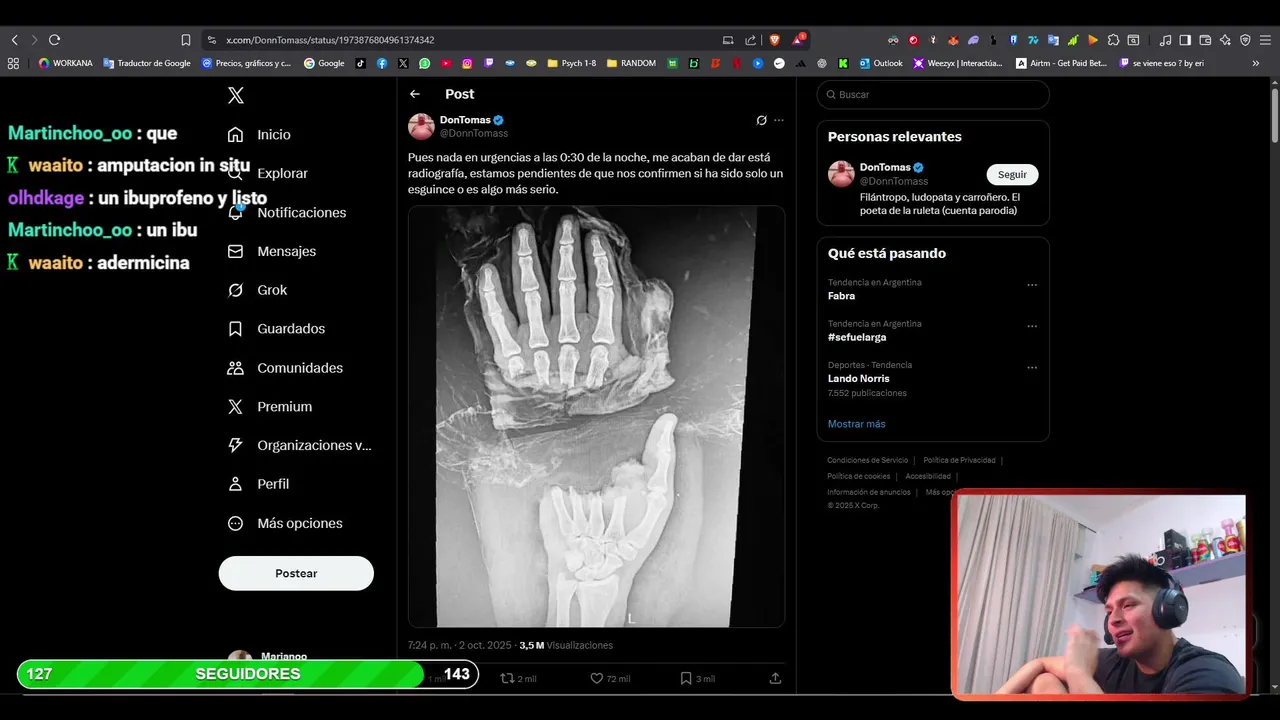Open the X logo home icon

[x=236, y=96]
